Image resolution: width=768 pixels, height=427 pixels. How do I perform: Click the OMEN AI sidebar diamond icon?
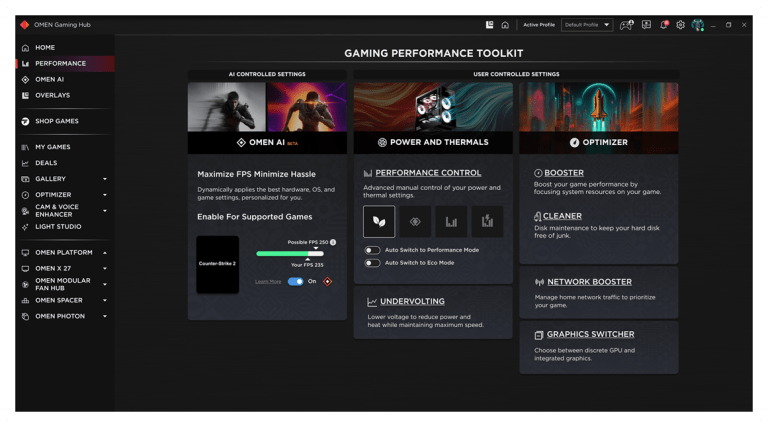25,80
